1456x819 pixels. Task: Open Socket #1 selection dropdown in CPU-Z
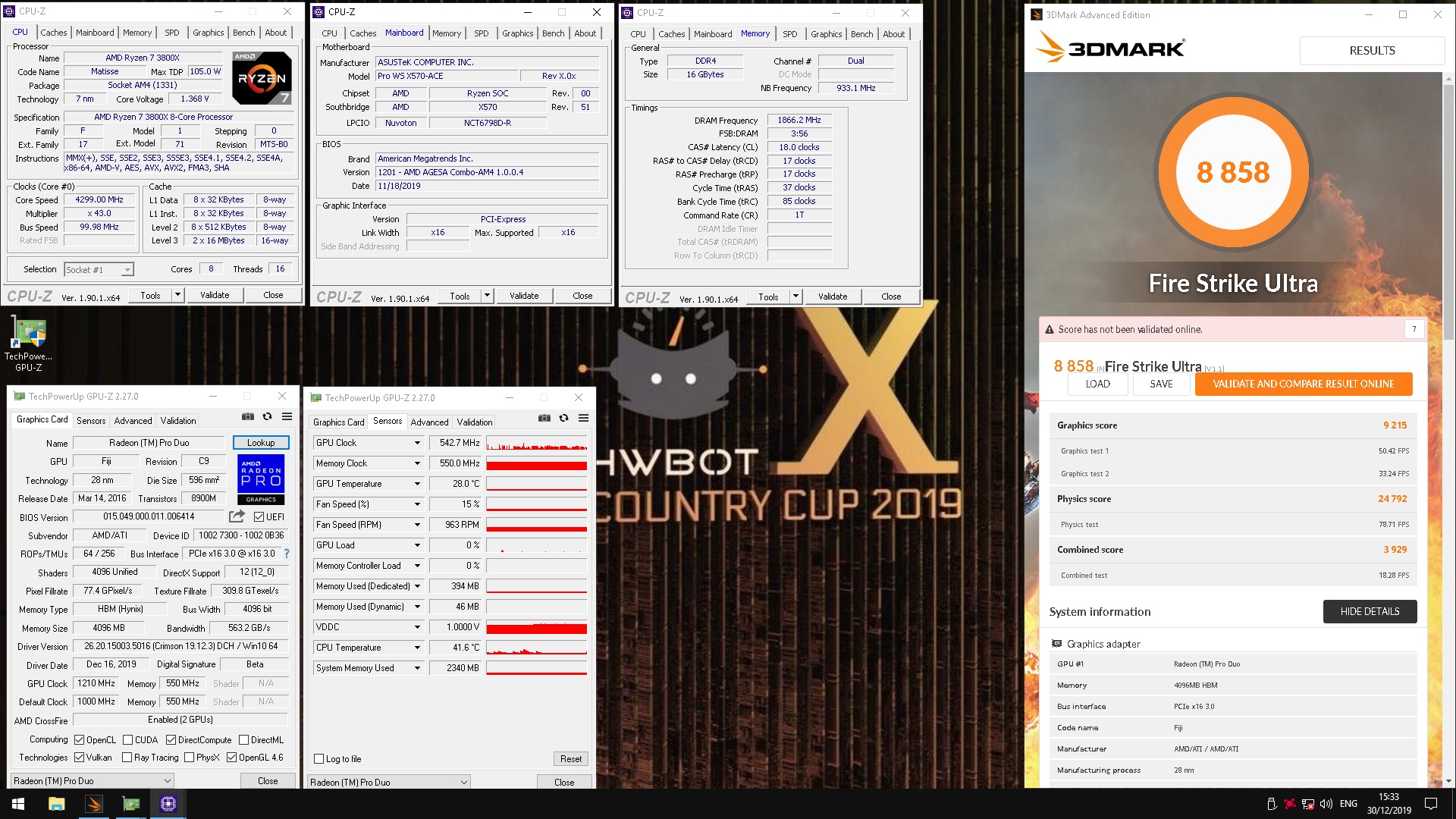point(99,269)
